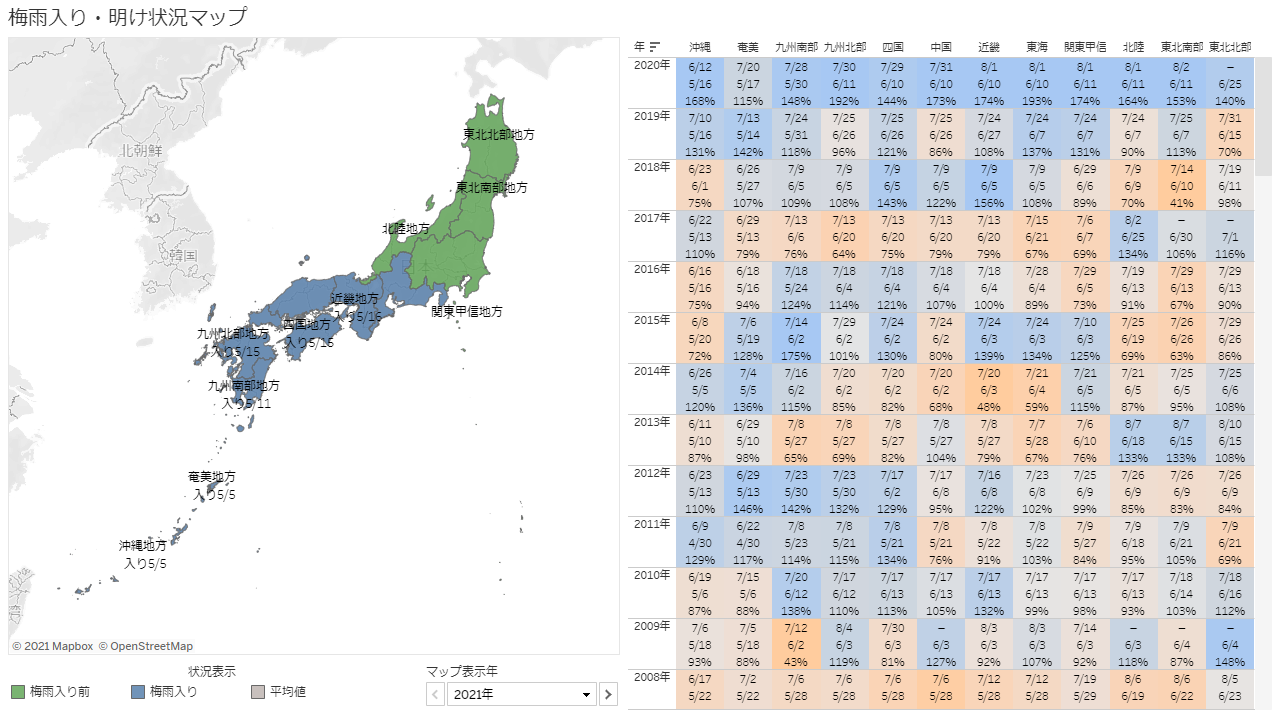Click the blue 梅雨入り legend swatch
Screen dimensions: 1280x720
pos(138,691)
